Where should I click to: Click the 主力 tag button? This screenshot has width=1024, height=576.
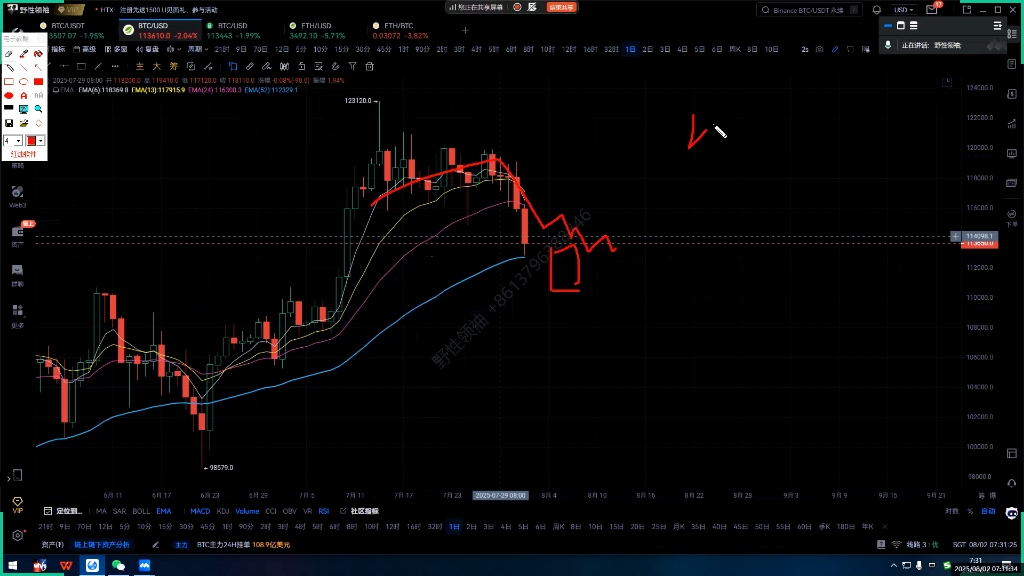(x=181, y=545)
